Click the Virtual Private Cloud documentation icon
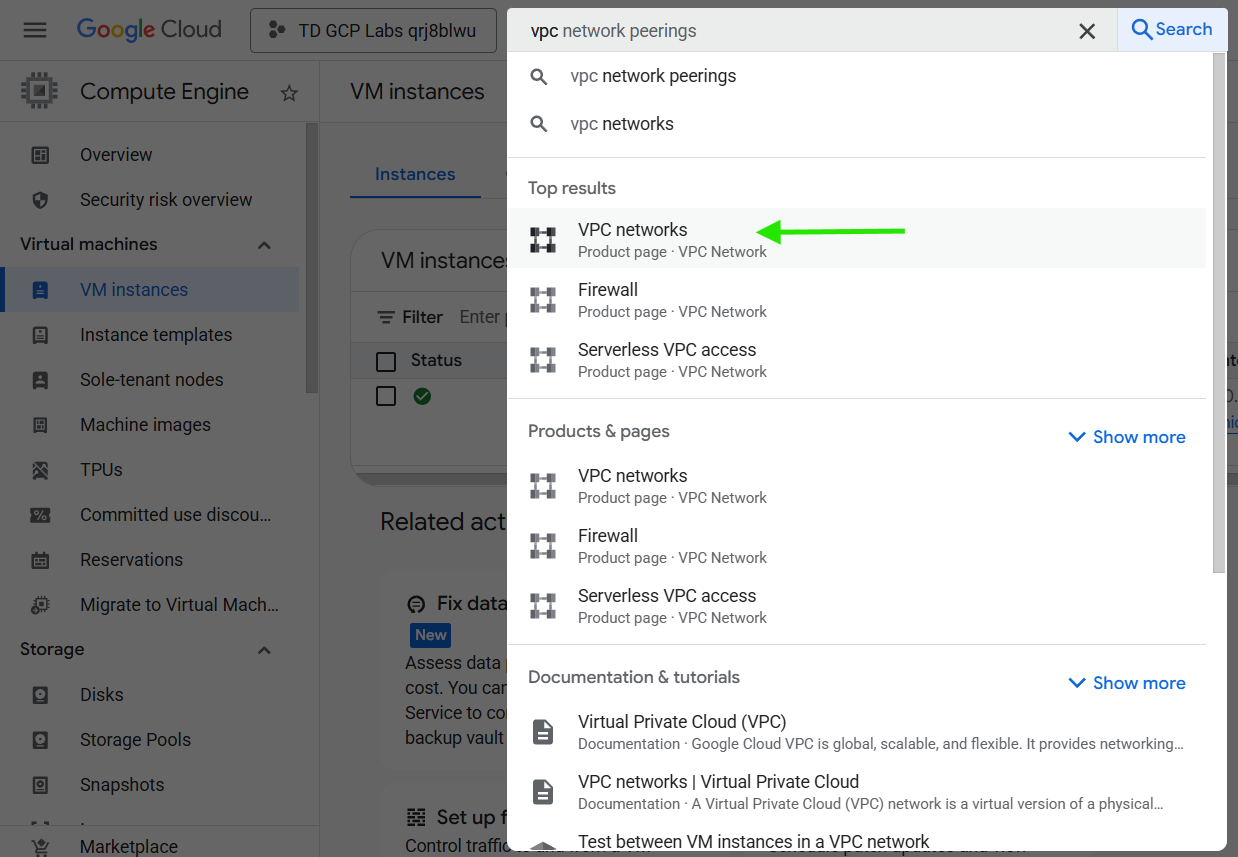 (x=543, y=732)
